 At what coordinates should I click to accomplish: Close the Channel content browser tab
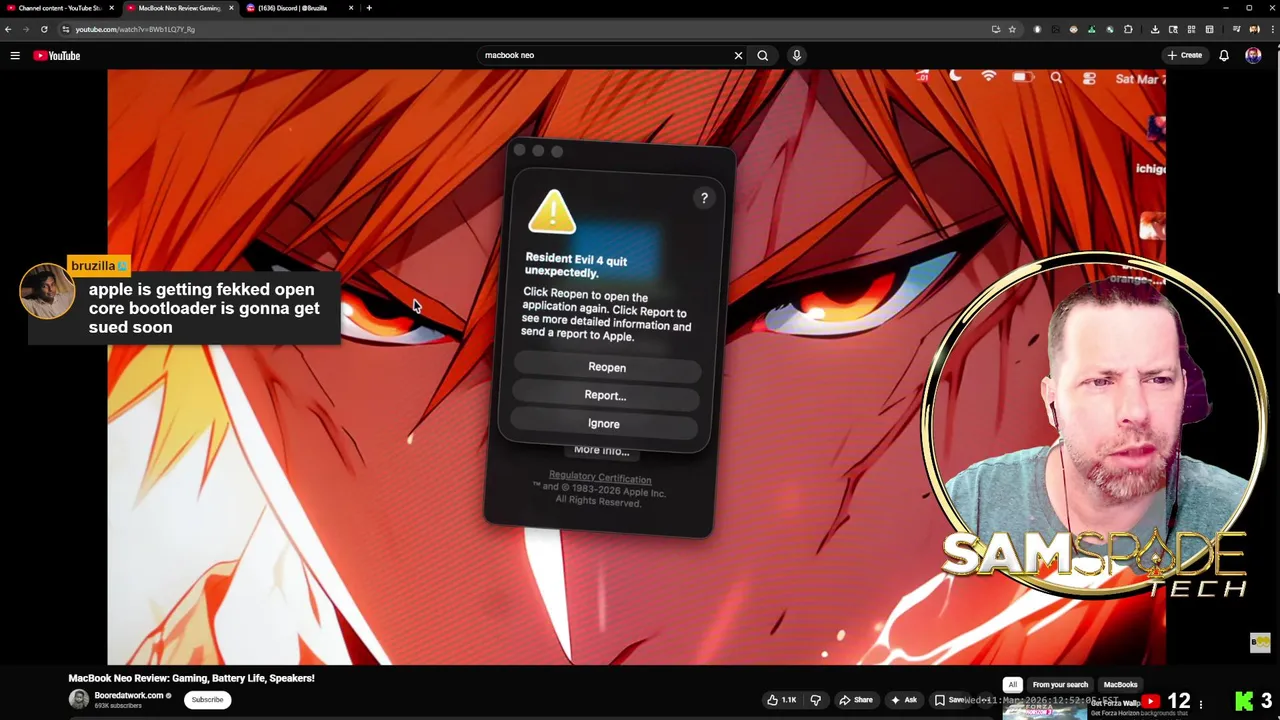111,8
